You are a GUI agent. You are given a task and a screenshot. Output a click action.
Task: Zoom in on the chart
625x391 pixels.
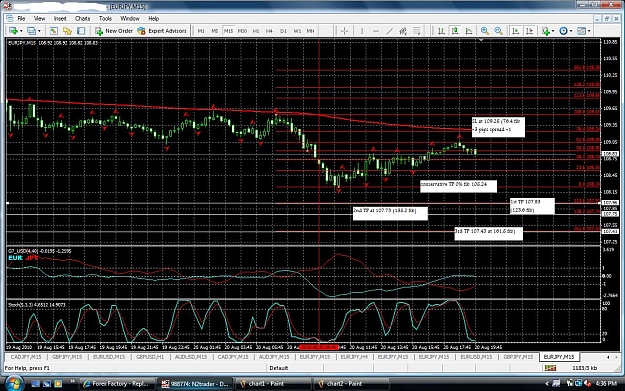tap(485, 31)
